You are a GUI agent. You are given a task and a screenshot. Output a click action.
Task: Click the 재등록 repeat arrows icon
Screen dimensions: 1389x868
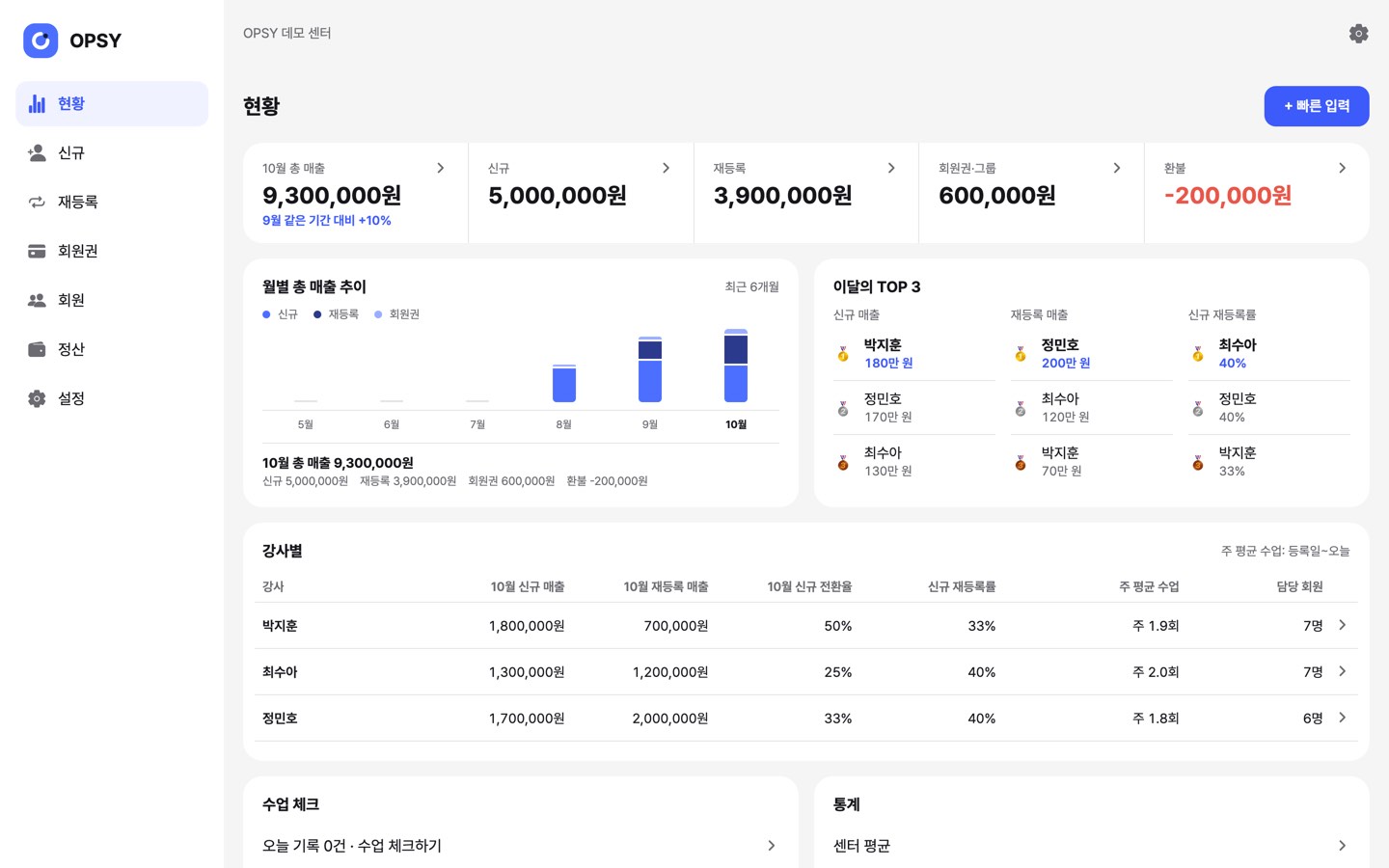pos(37,202)
